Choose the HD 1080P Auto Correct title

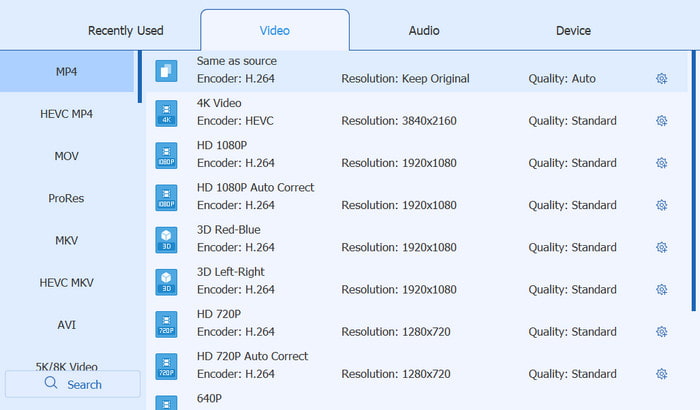(255, 188)
